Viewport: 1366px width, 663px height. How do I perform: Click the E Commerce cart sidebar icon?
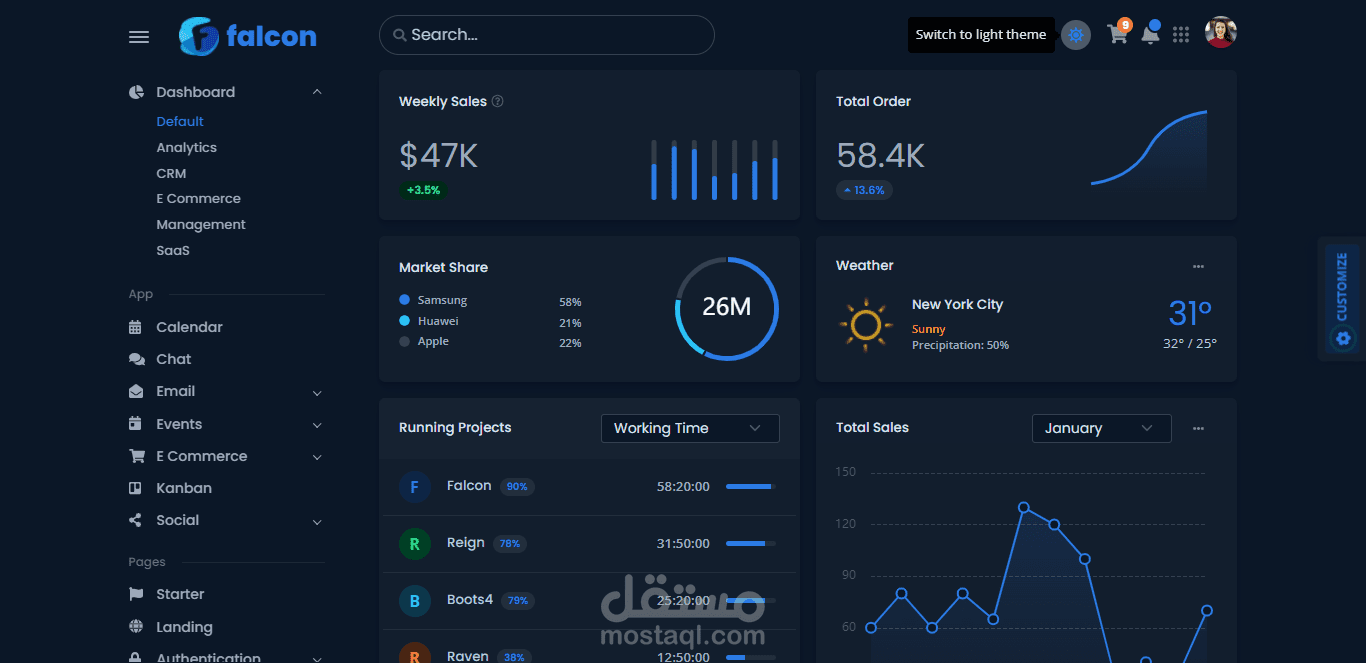point(137,456)
